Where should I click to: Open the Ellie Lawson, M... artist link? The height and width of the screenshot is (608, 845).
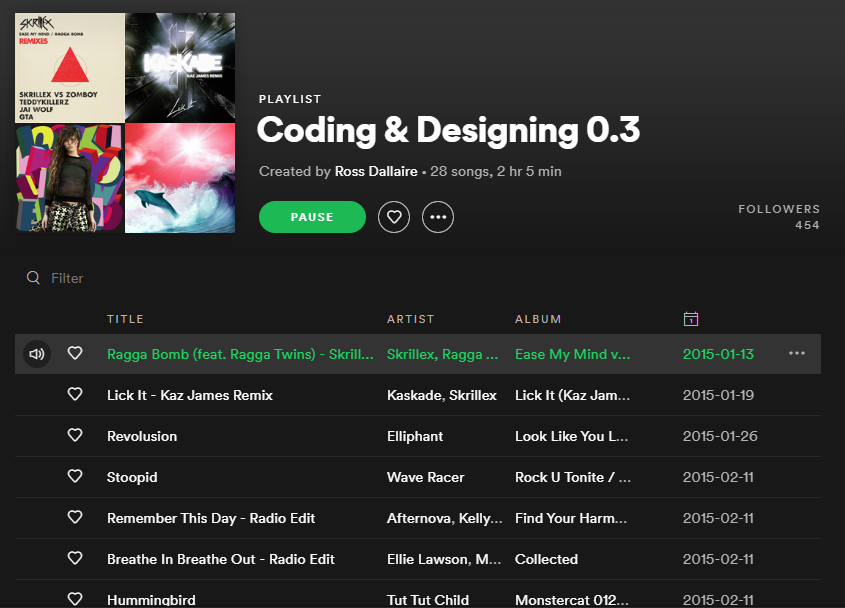pyautogui.click(x=444, y=559)
